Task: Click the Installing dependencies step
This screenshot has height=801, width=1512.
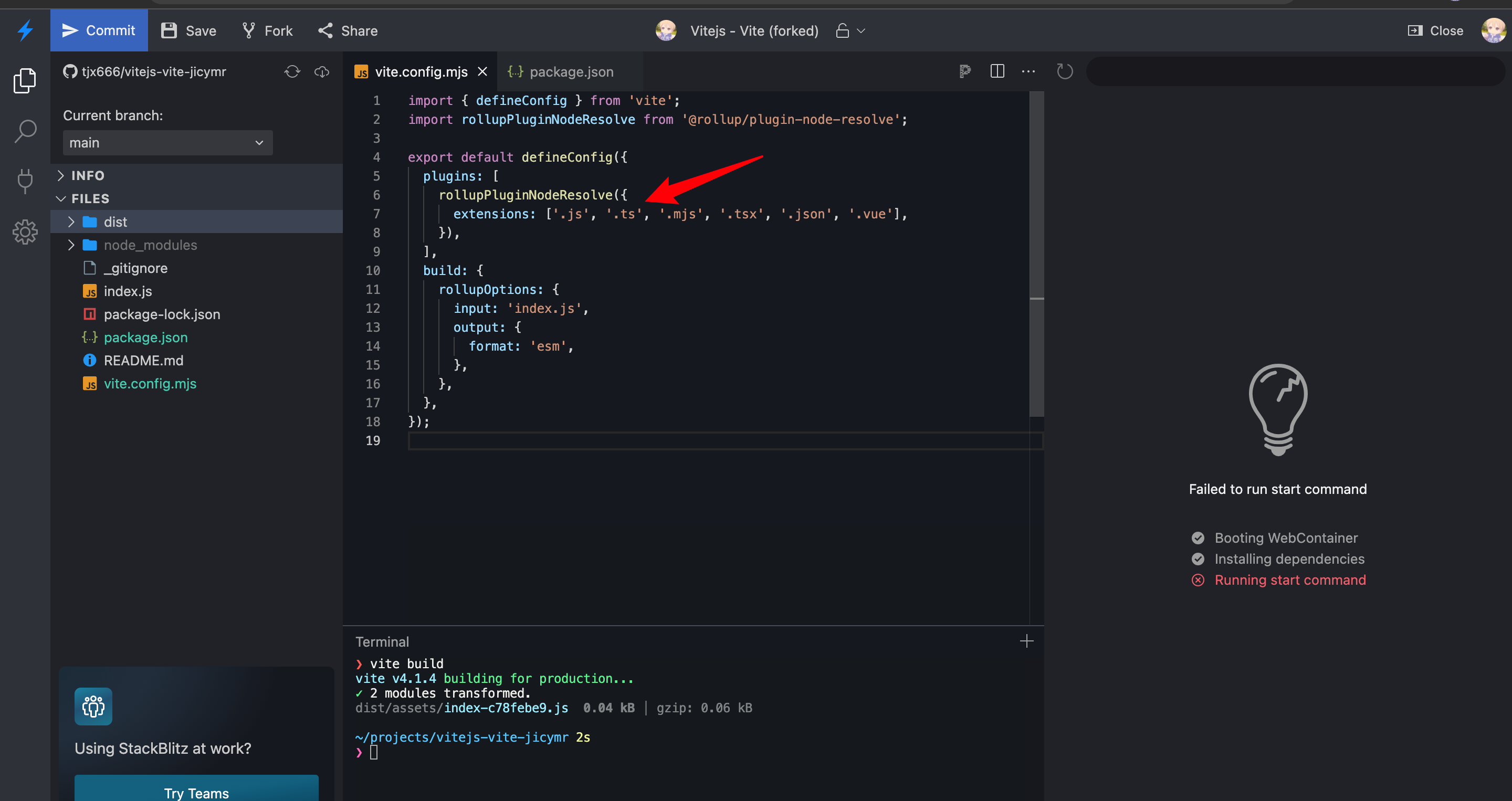Action: point(1278,558)
